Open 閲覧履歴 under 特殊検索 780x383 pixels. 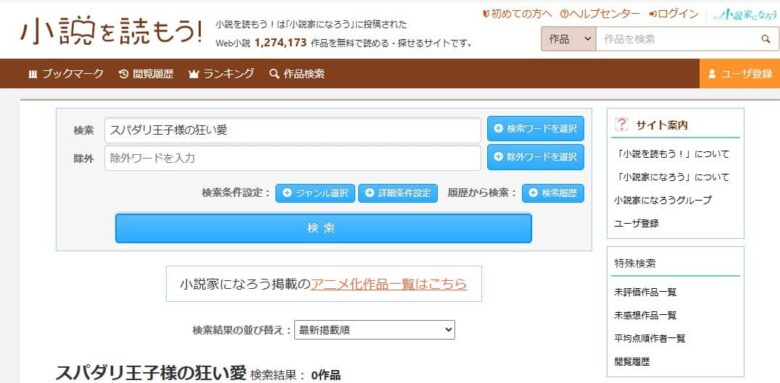click(632, 362)
